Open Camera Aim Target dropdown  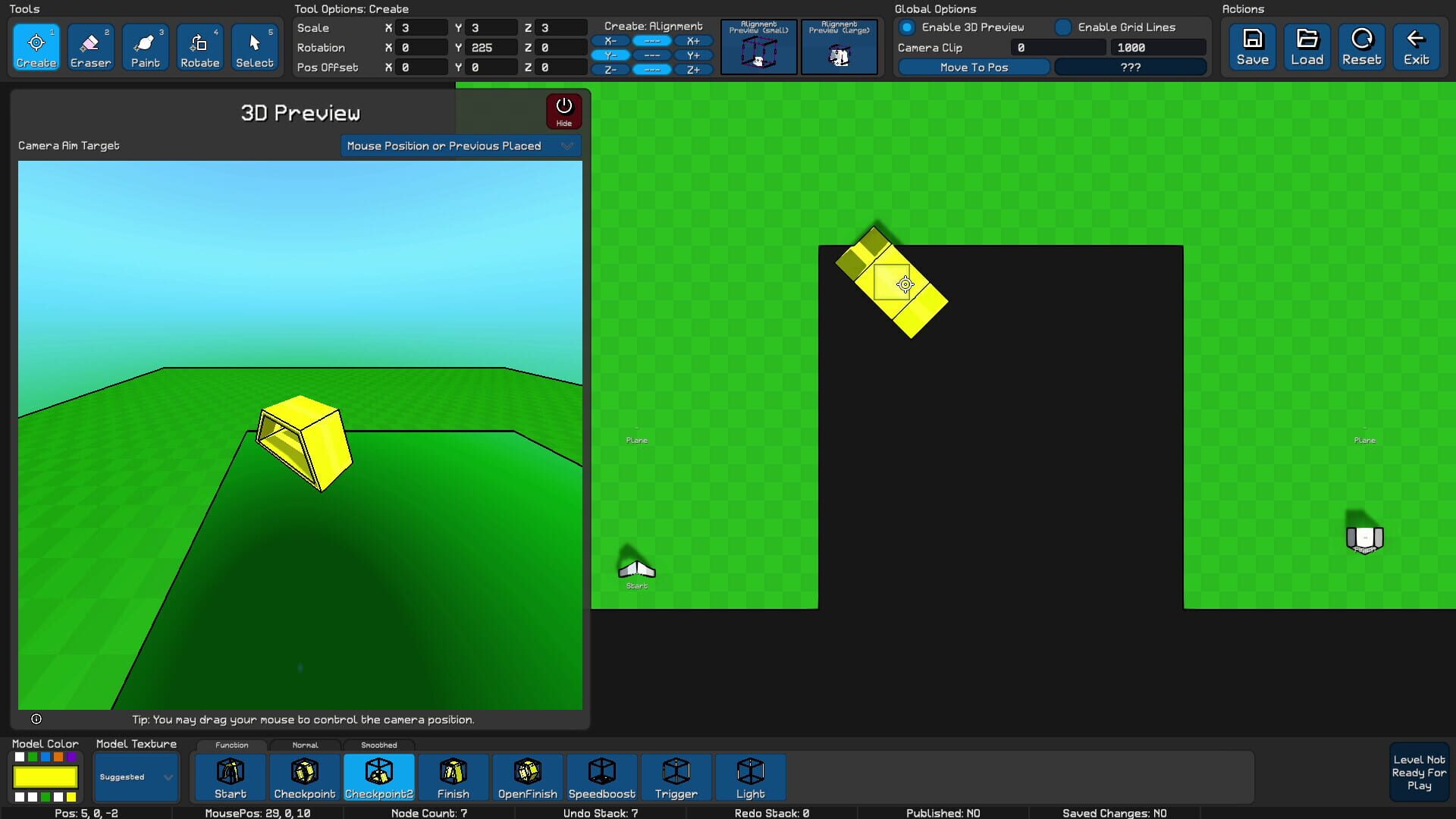460,146
